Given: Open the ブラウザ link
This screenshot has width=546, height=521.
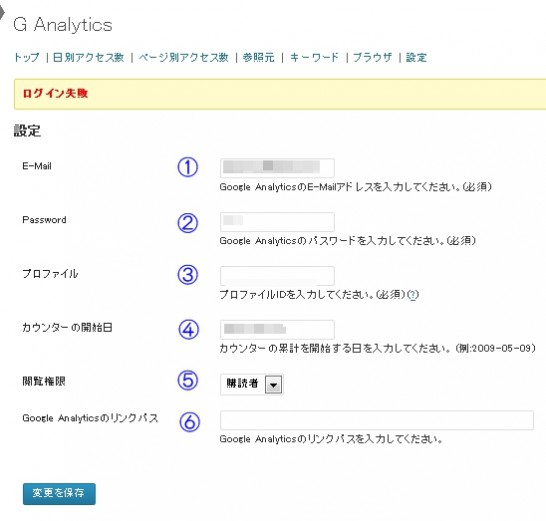Looking at the screenshot, I should pos(372,57).
